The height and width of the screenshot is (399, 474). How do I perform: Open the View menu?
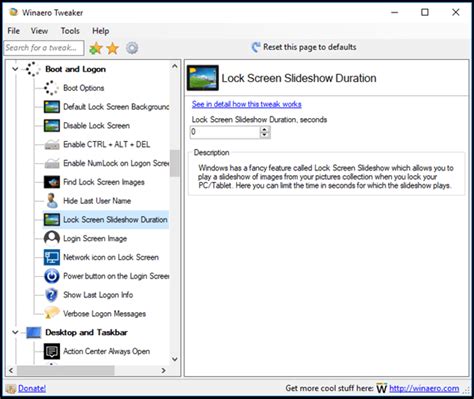tap(39, 31)
